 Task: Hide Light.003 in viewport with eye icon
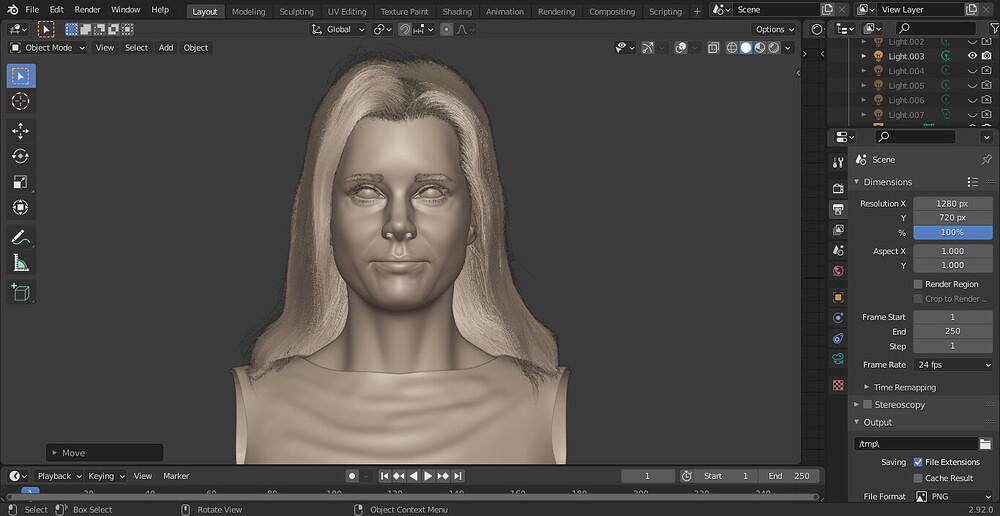[x=972, y=56]
